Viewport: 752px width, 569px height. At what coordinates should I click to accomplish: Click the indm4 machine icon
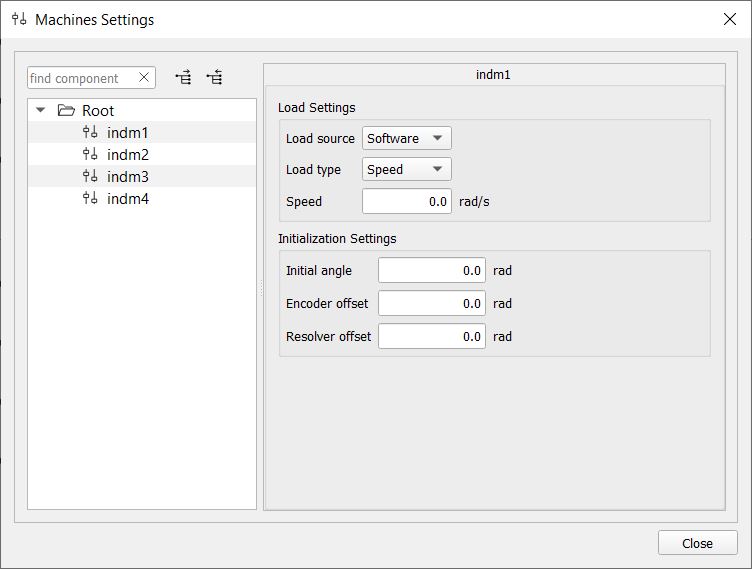pyautogui.click(x=90, y=199)
